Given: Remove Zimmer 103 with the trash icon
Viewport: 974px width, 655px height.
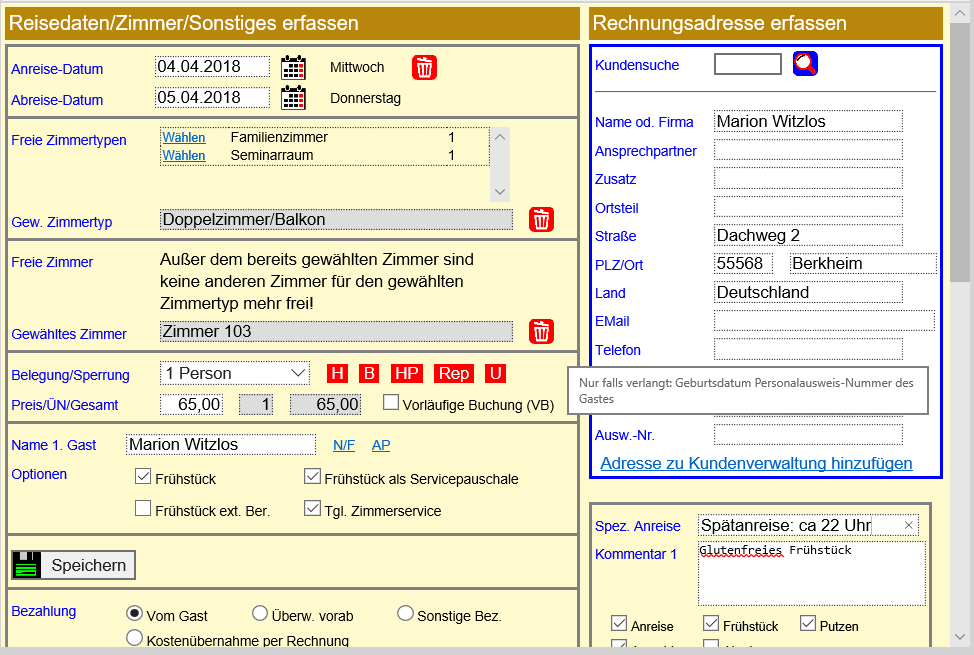Looking at the screenshot, I should 541,332.
